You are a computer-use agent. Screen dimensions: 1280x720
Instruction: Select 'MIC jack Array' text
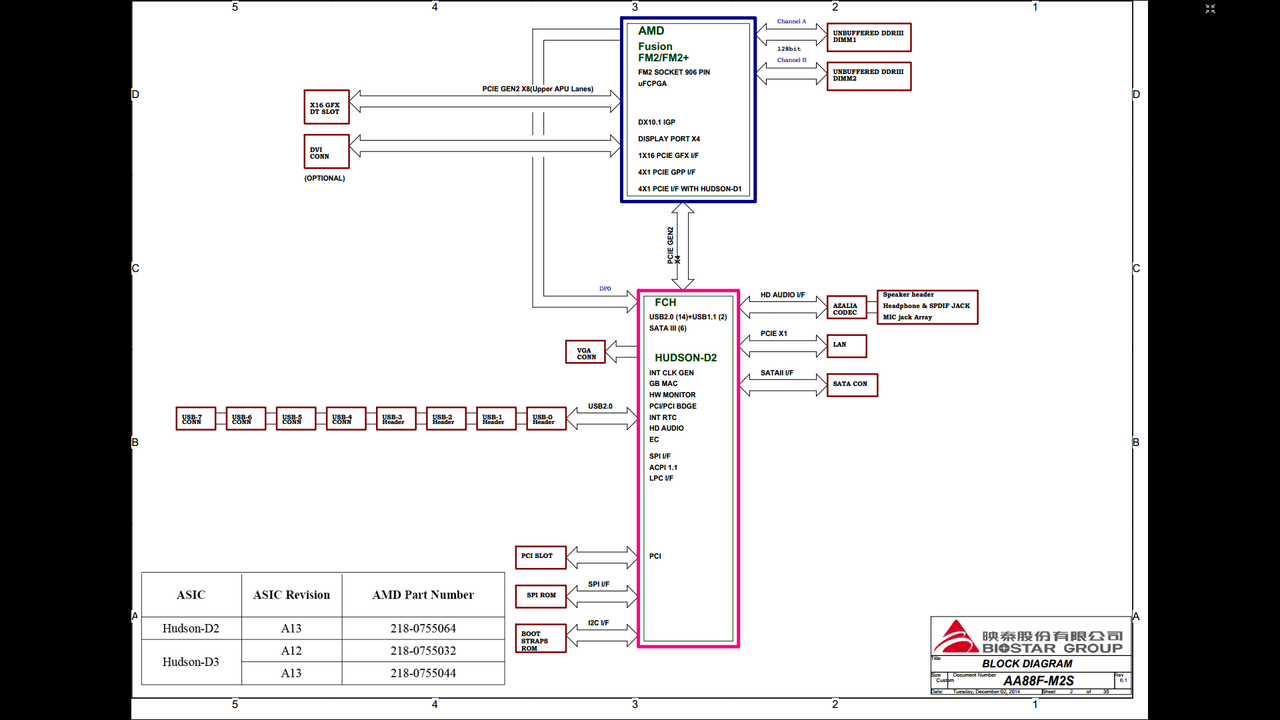coord(907,317)
